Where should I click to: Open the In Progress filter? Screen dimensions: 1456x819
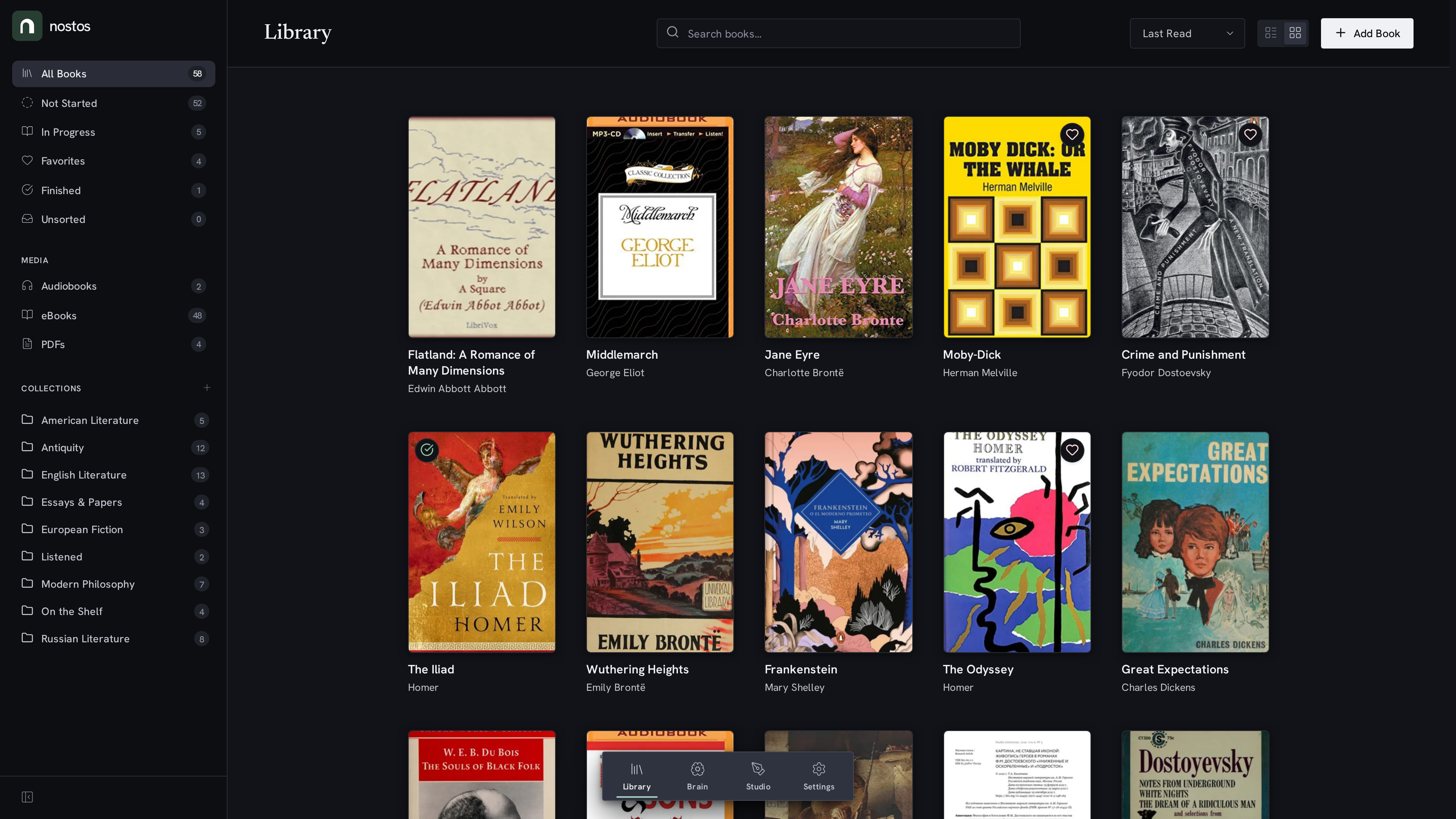point(114,132)
